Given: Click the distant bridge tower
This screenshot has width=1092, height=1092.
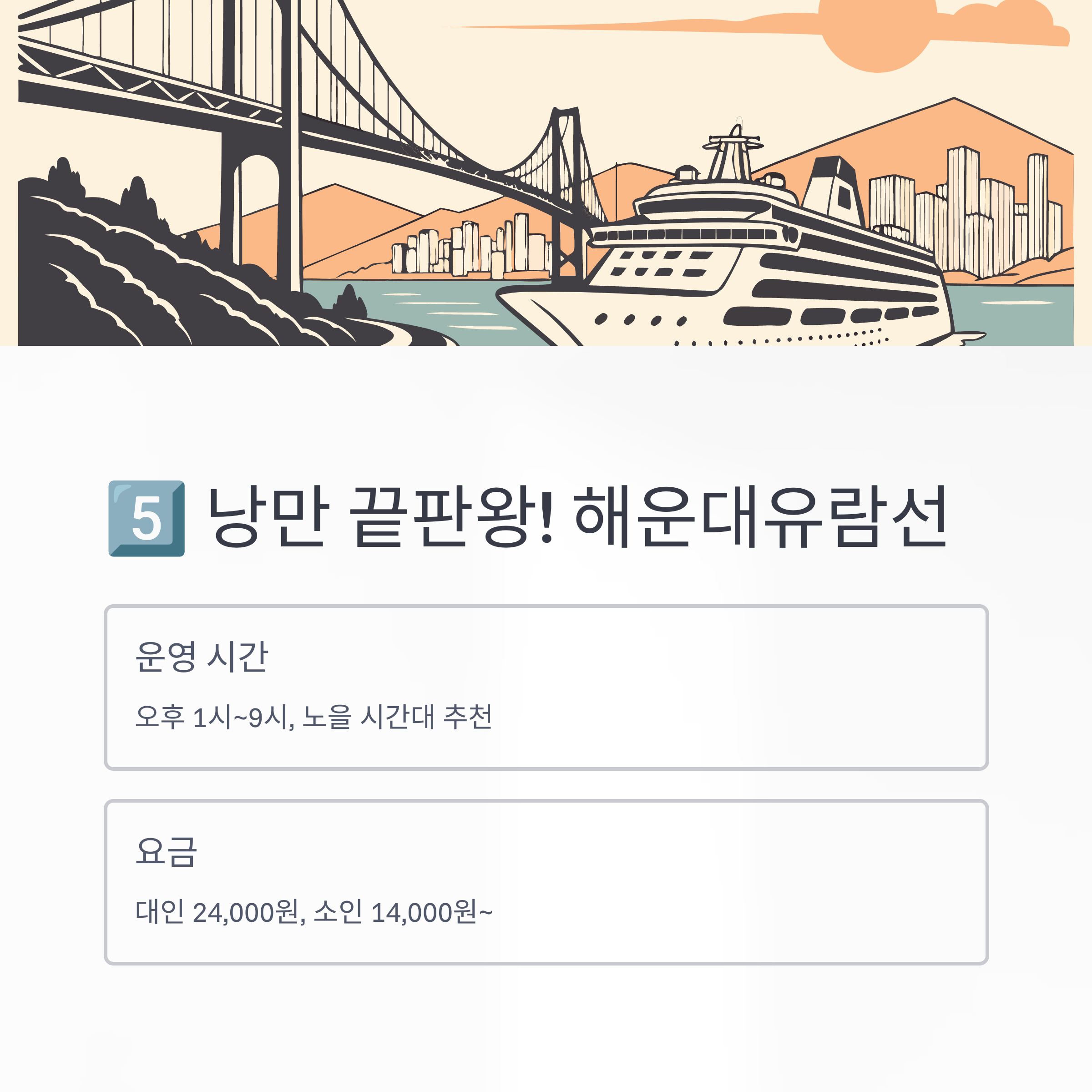Looking at the screenshot, I should (567, 192).
